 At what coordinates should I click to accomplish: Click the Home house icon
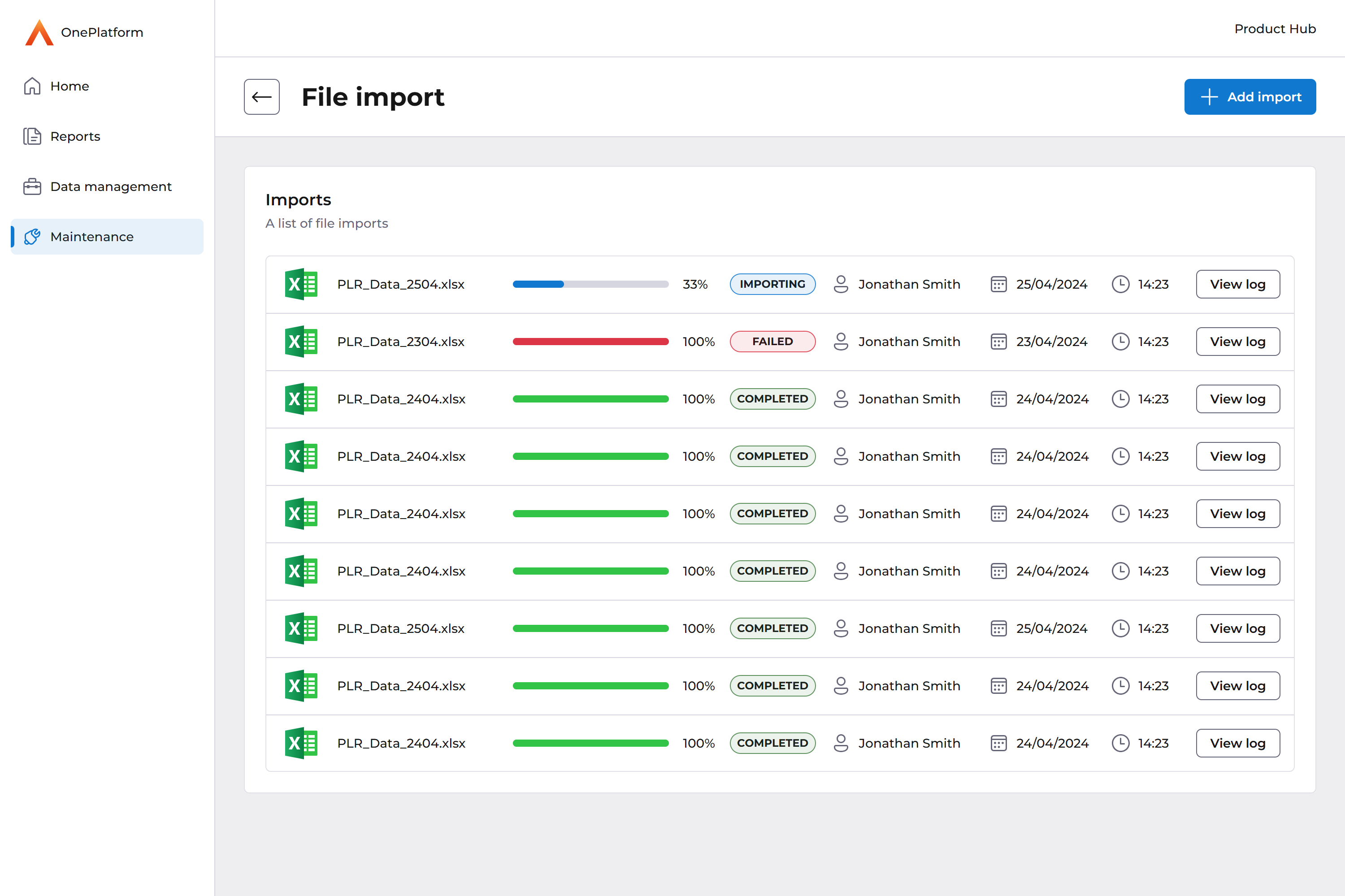32,87
